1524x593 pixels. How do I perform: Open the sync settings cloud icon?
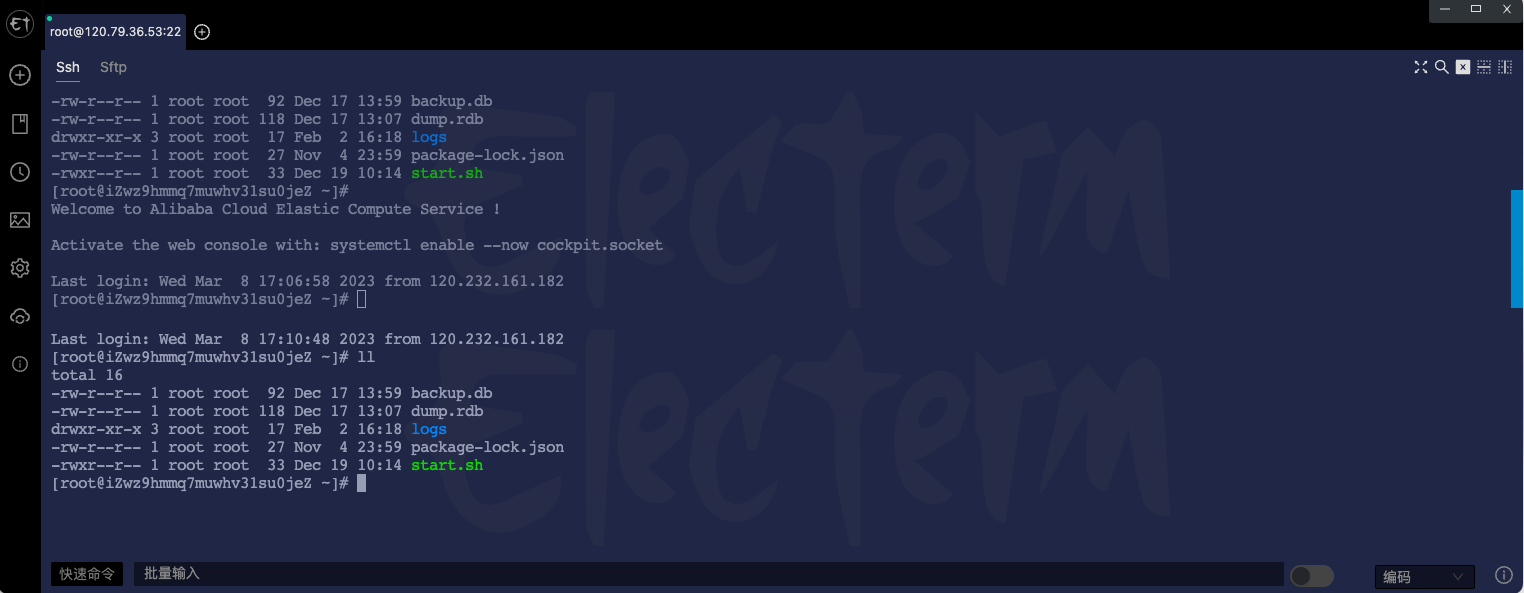click(x=19, y=316)
